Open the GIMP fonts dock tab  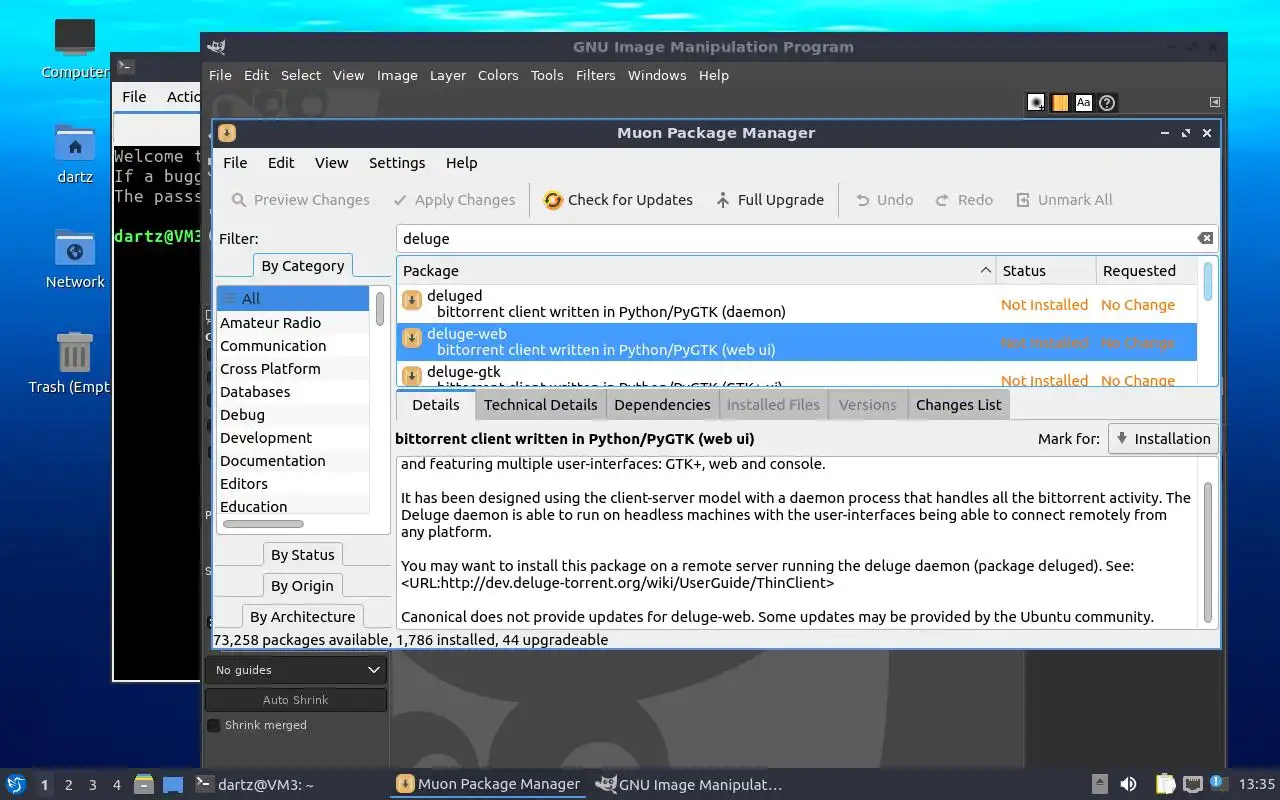coord(1083,102)
